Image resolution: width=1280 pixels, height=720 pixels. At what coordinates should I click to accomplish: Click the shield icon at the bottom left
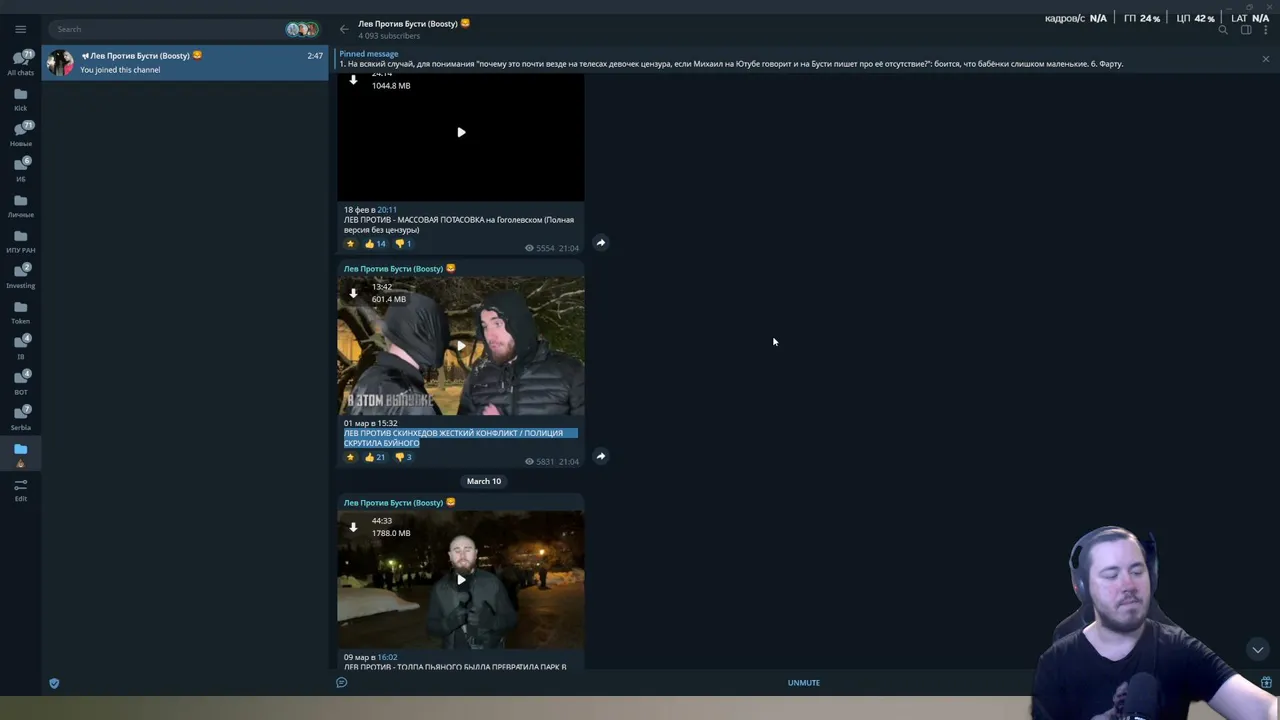[54, 684]
